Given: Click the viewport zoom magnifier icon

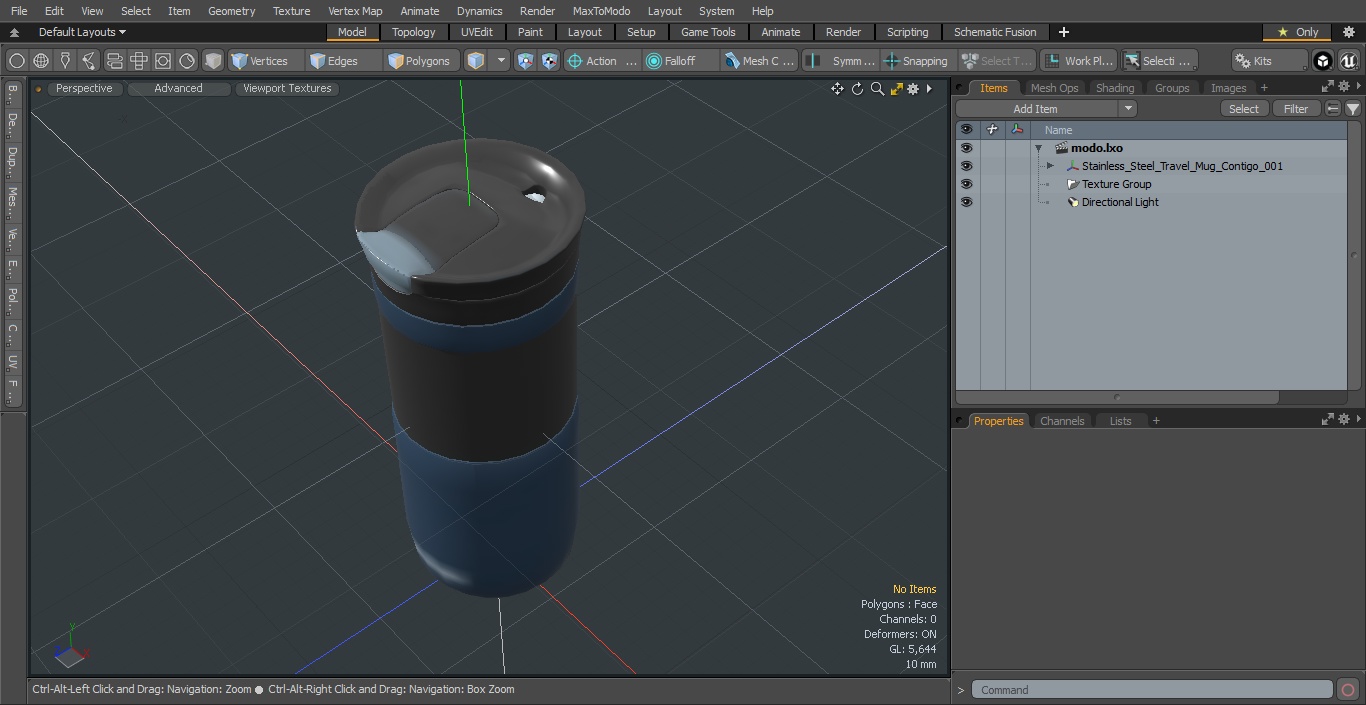Looking at the screenshot, I should click(877, 89).
